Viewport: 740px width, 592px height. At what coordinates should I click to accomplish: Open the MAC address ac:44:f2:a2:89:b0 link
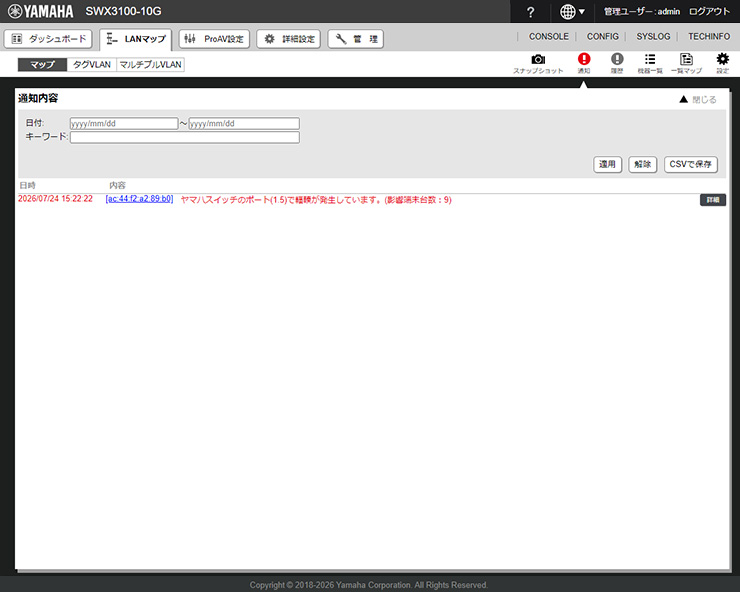[139, 199]
